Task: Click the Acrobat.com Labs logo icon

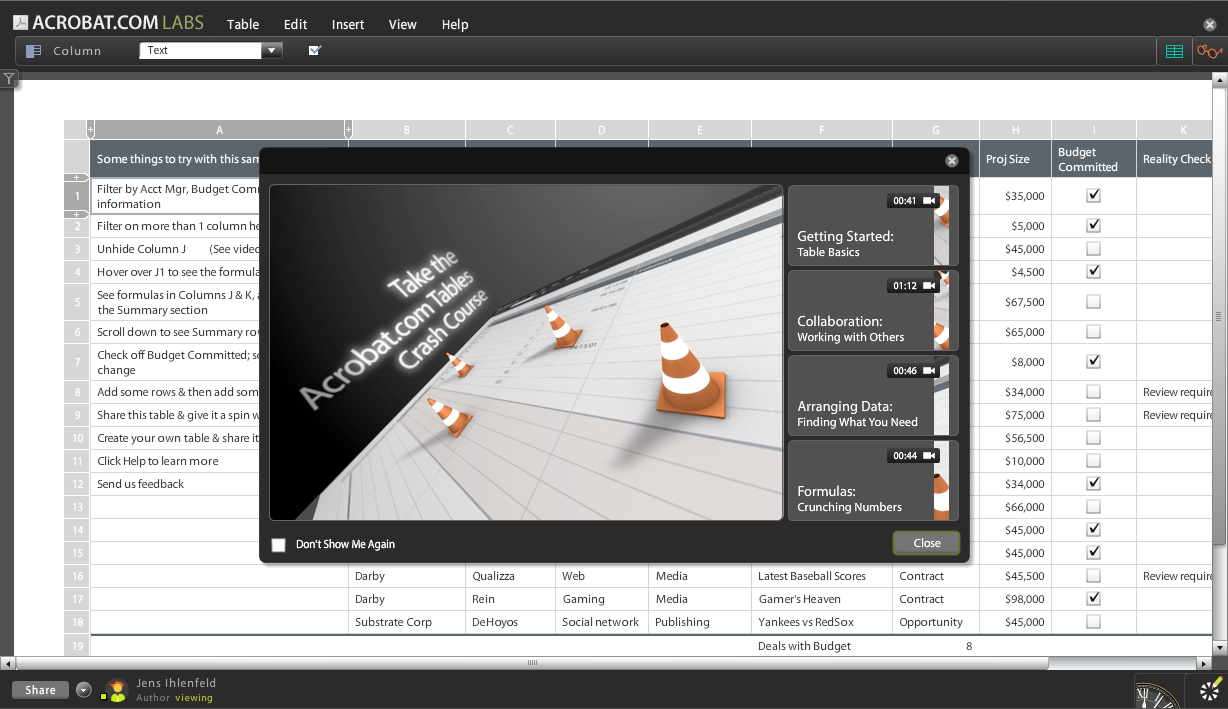Action: 22,20
